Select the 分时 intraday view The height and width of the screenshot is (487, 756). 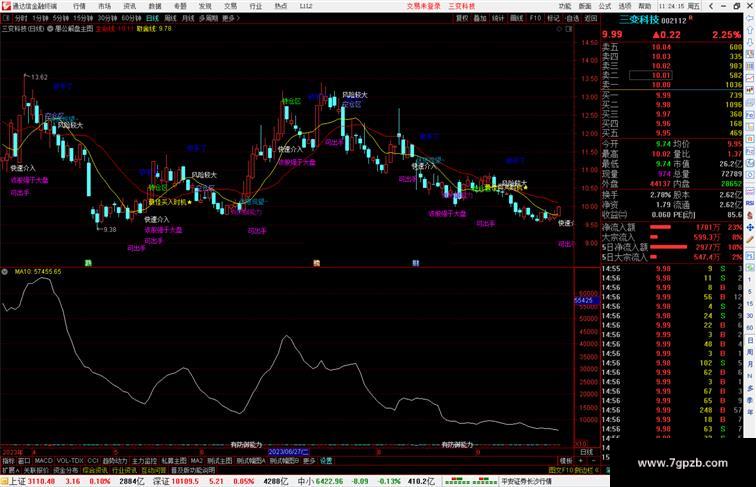click(21, 18)
